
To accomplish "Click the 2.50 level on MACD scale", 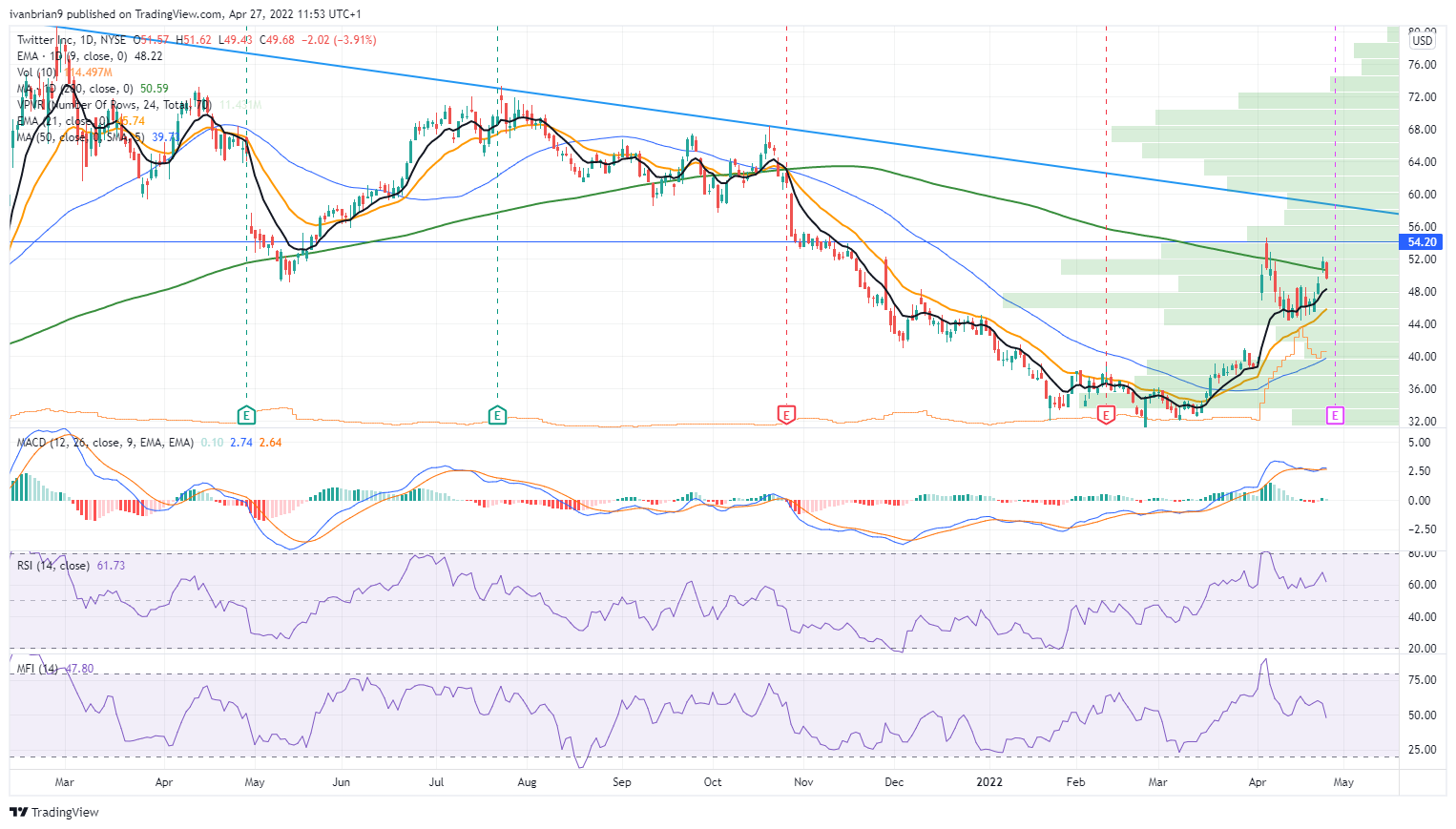I will pyautogui.click(x=1419, y=471).
